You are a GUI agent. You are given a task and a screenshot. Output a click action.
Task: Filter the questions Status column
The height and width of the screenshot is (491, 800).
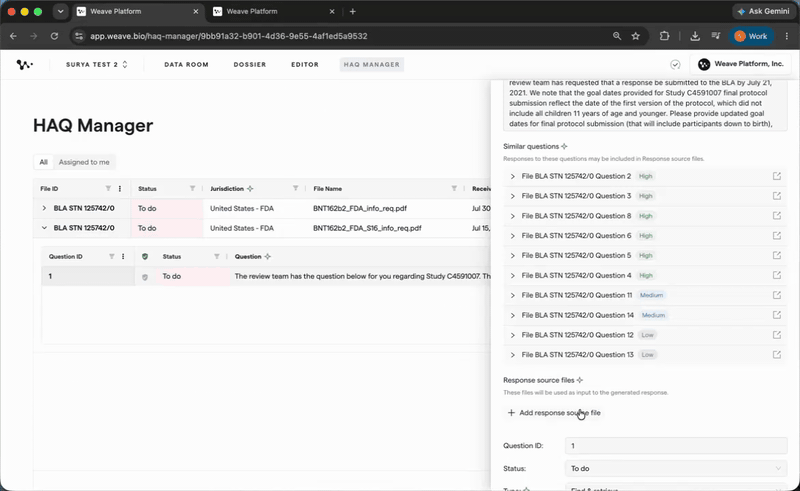tap(217, 256)
